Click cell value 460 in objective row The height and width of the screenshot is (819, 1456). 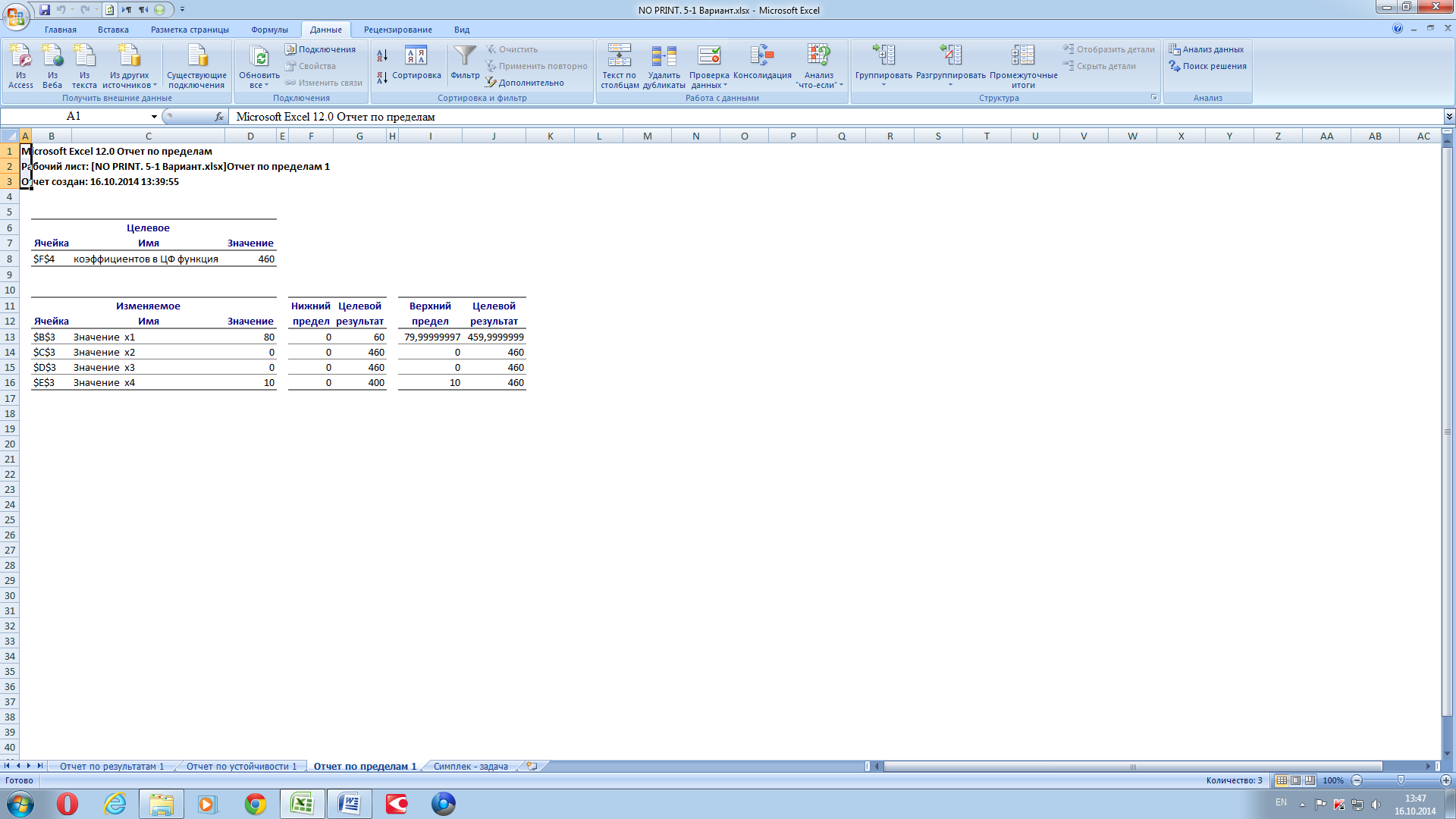265,259
